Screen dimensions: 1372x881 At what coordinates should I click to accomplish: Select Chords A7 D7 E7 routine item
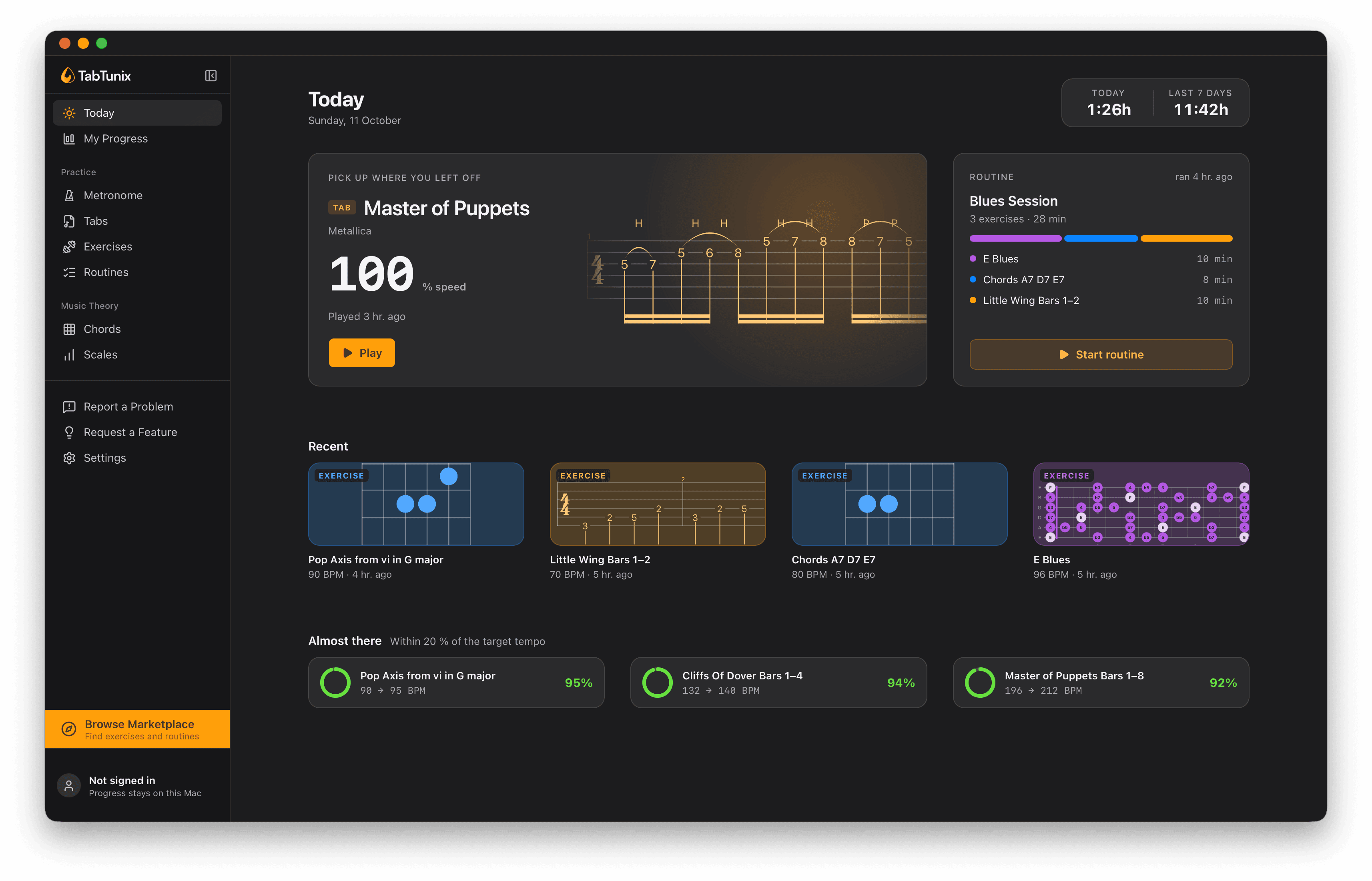click(1100, 280)
